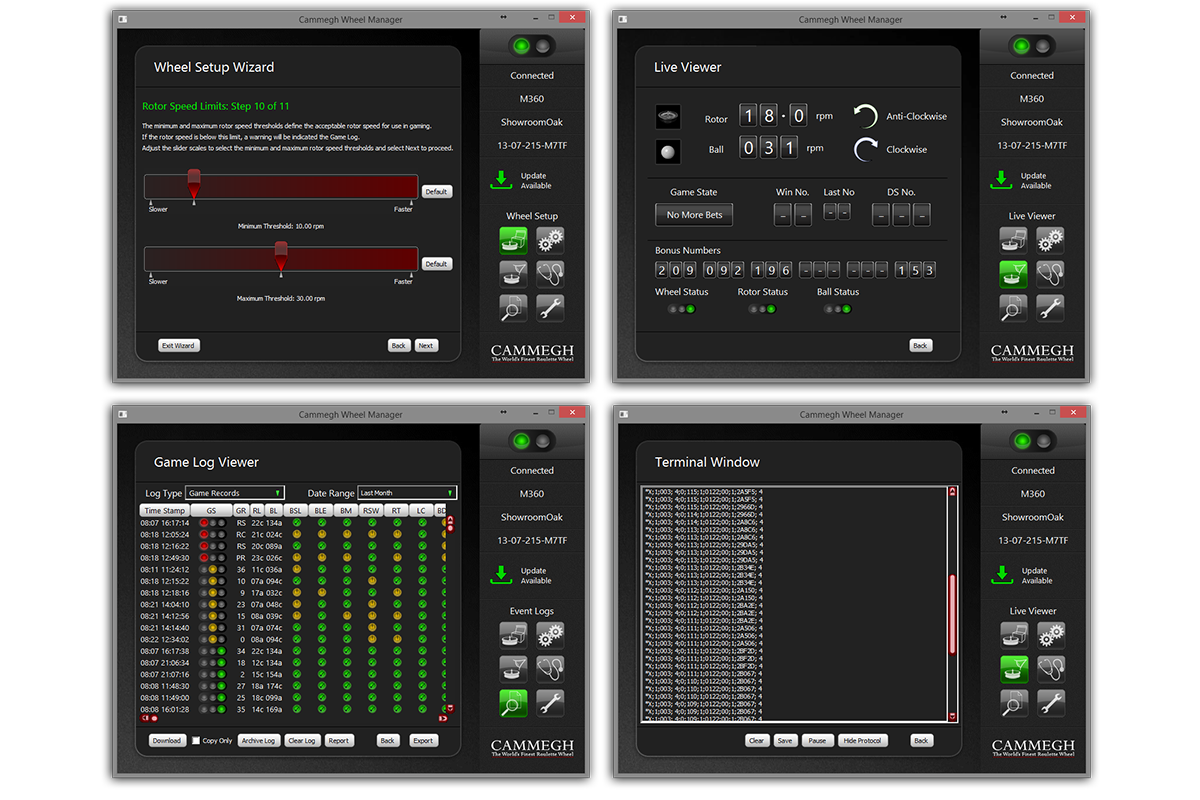Image resolution: width=1200 pixels, height=800 pixels.
Task: Open gears settings icon in Live Viewer window
Action: [1050, 240]
